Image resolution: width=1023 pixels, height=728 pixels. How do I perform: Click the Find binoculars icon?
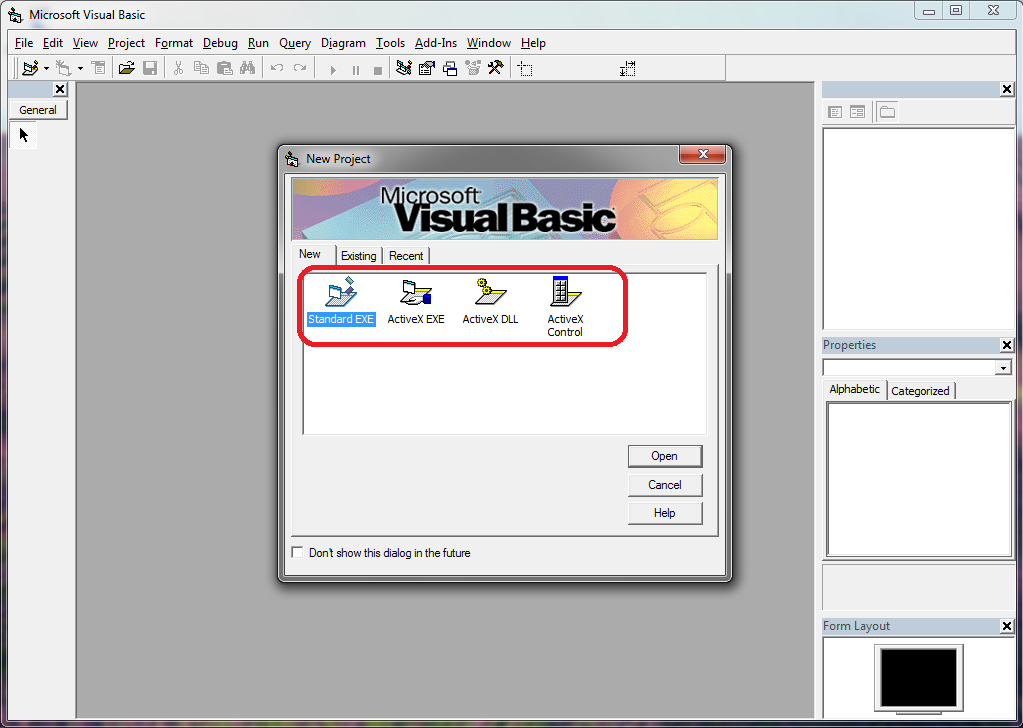click(247, 68)
